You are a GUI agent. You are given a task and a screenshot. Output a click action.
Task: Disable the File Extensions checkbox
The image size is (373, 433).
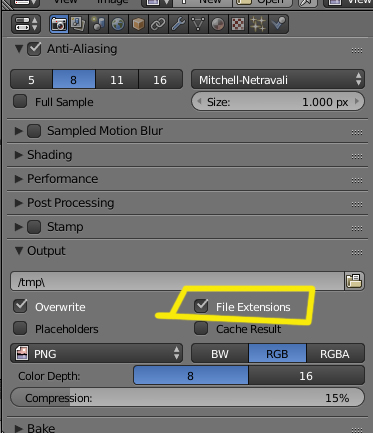coord(201,306)
